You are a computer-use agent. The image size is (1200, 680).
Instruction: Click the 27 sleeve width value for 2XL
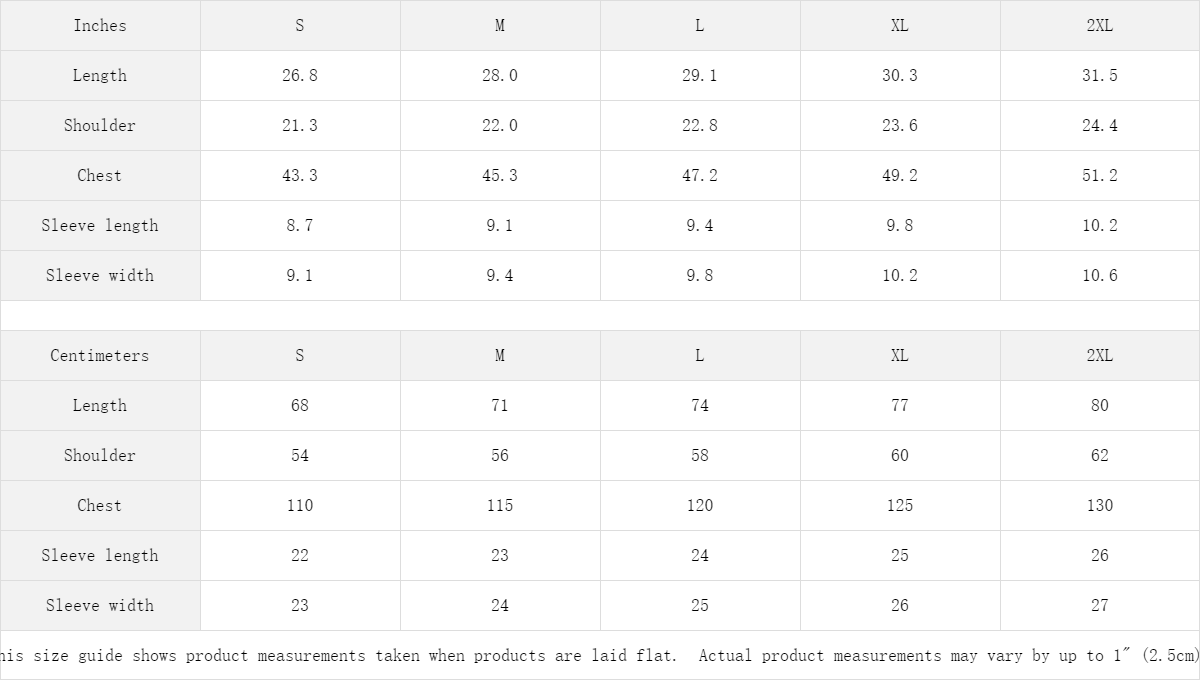1100,606
